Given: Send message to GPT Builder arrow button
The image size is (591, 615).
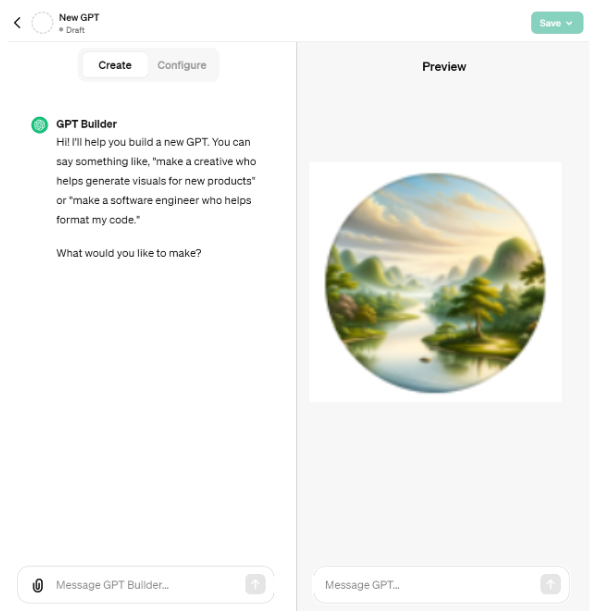Looking at the screenshot, I should pos(255,585).
